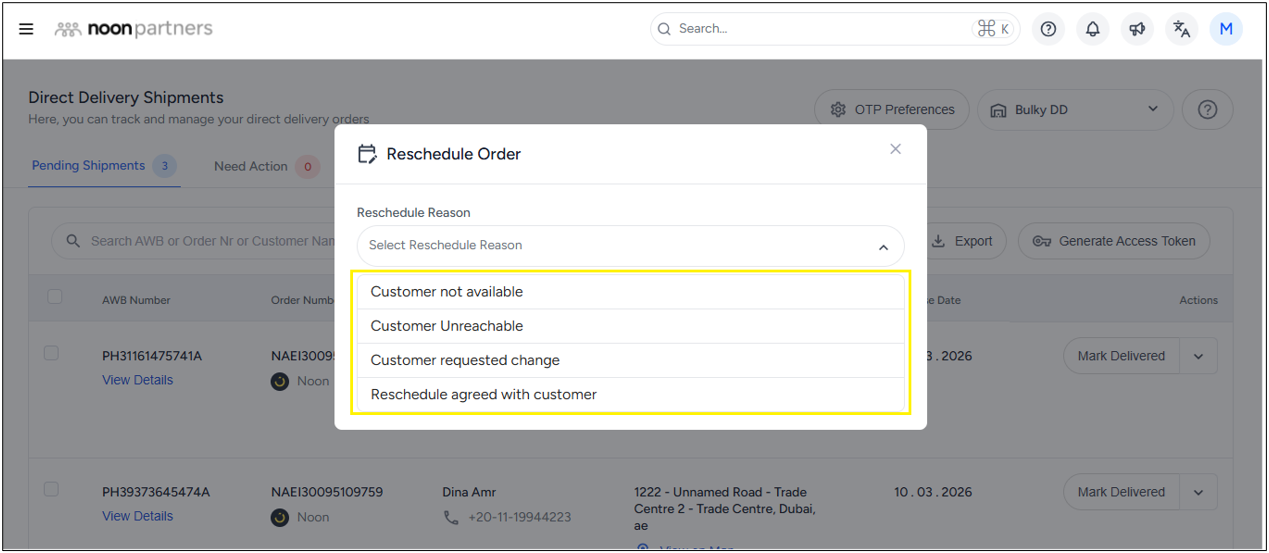Switch to the Need Action tab

pyautogui.click(x=251, y=167)
